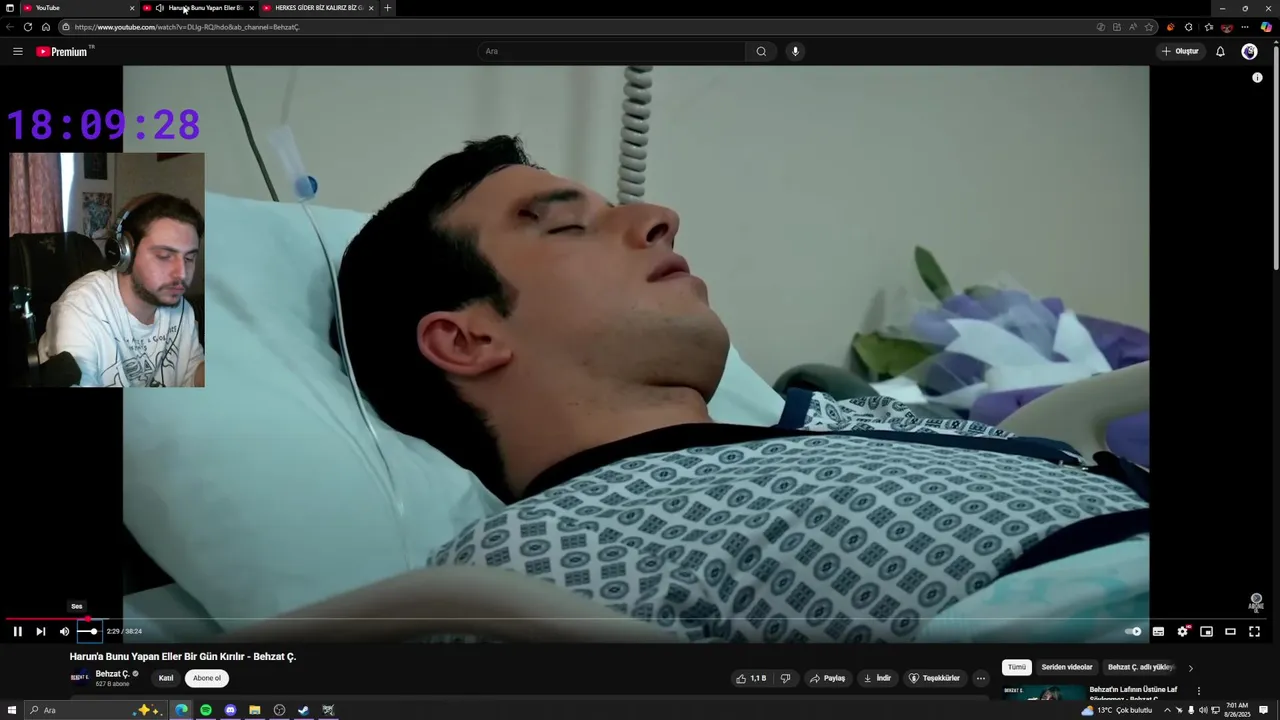Viewport: 1280px width, 720px height.
Task: Toggle subtitles/captions button
Action: (x=1158, y=631)
